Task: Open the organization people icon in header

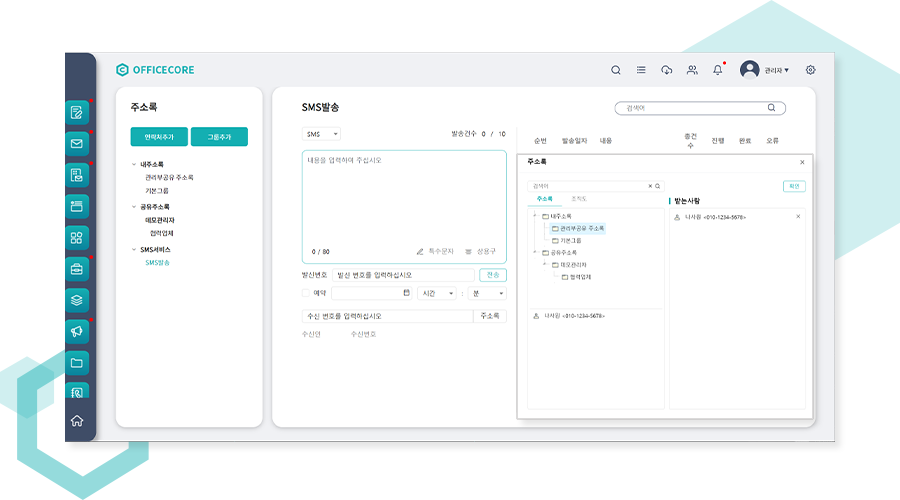Action: click(692, 70)
